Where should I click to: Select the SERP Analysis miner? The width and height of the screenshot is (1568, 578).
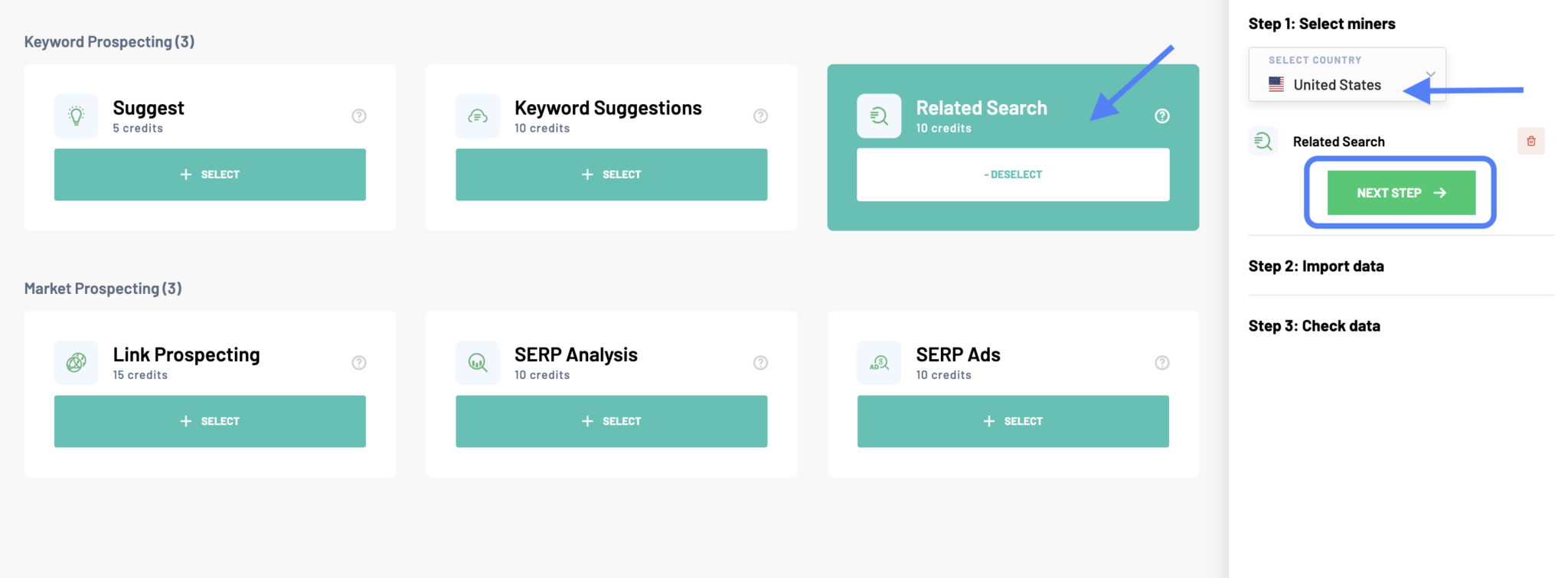[610, 420]
